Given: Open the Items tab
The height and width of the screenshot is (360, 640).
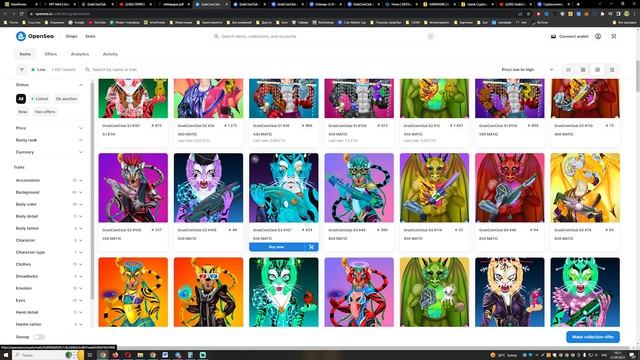Looking at the screenshot, I should pyautogui.click(x=25, y=54).
